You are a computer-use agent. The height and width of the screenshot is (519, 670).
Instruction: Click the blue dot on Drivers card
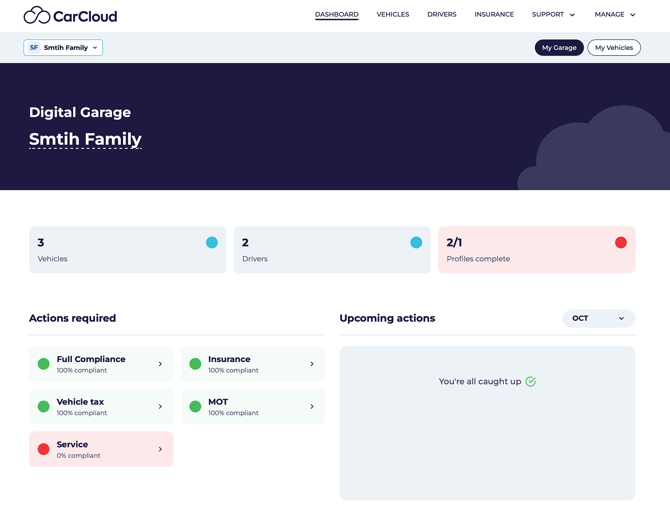point(416,242)
